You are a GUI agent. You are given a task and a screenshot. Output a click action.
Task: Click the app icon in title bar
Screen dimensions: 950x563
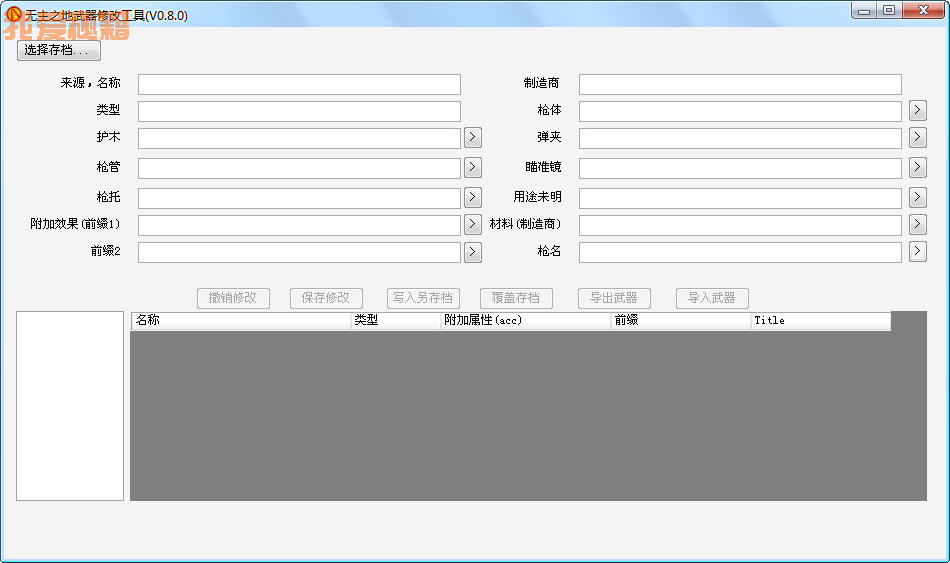click(x=13, y=15)
